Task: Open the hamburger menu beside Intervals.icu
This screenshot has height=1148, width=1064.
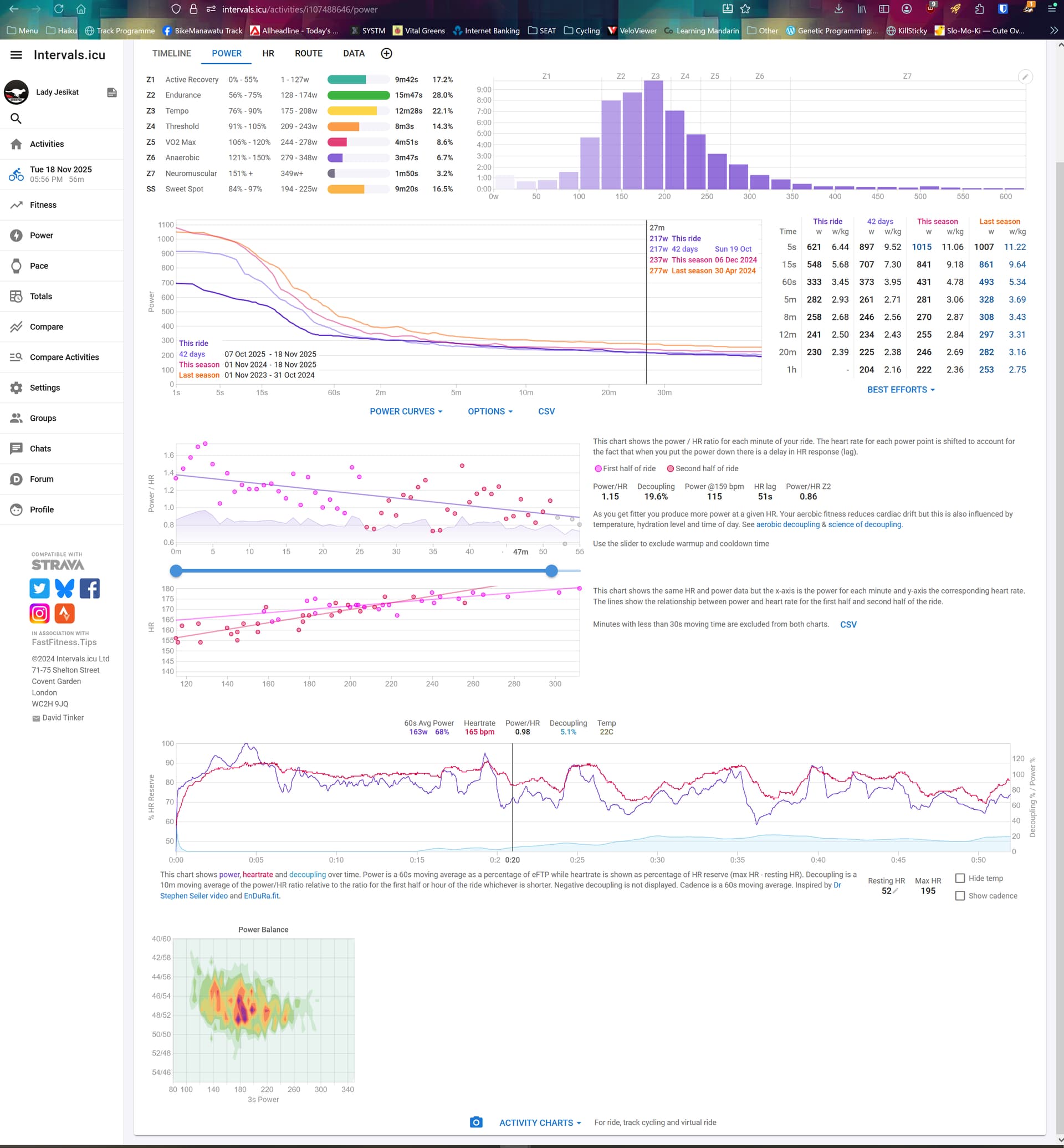Action: [x=16, y=55]
